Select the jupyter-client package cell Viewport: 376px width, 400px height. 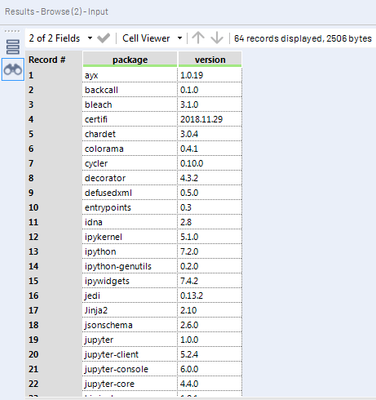(130, 354)
